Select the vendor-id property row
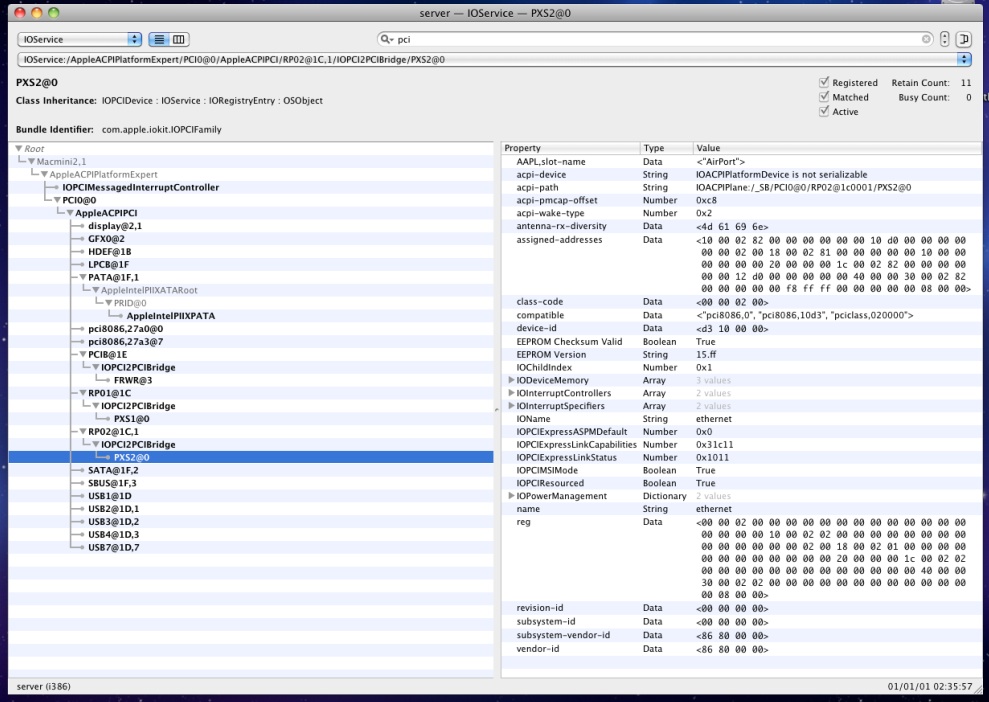989x702 pixels. click(x=741, y=648)
